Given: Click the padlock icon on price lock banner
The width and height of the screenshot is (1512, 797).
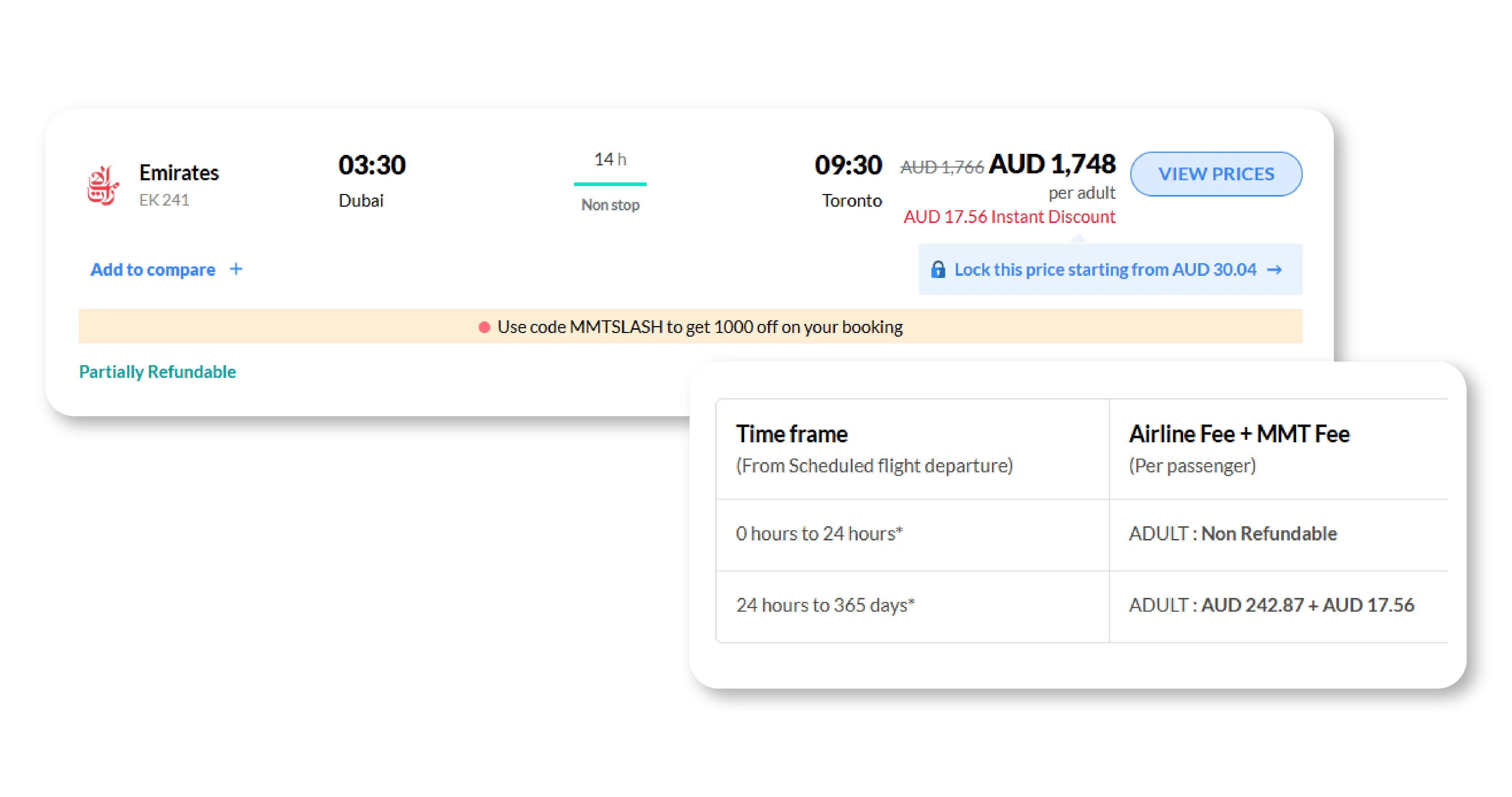Looking at the screenshot, I should coord(938,270).
